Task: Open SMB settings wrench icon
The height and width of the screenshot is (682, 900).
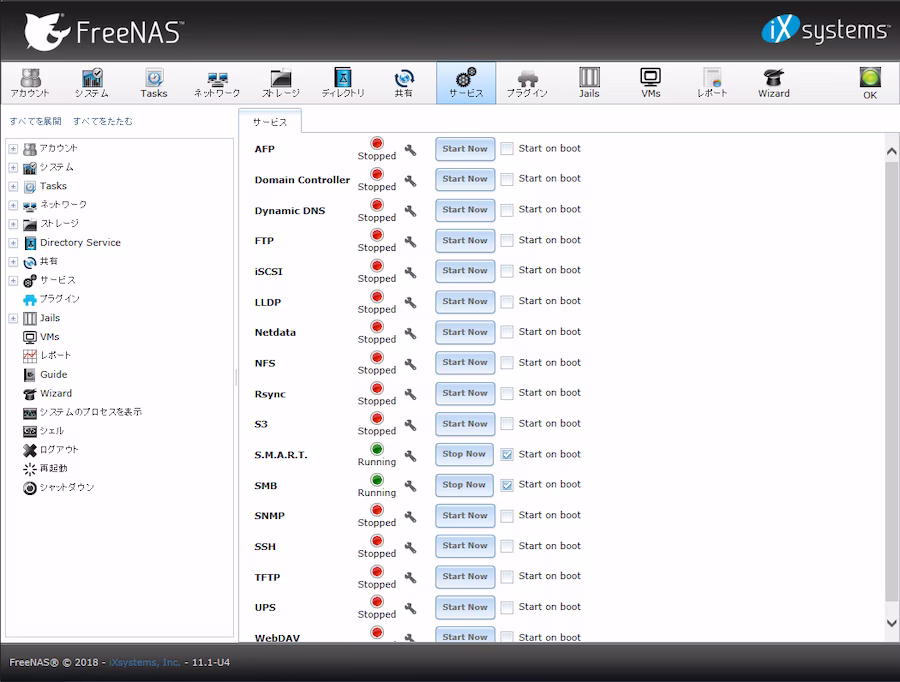Action: click(410, 486)
